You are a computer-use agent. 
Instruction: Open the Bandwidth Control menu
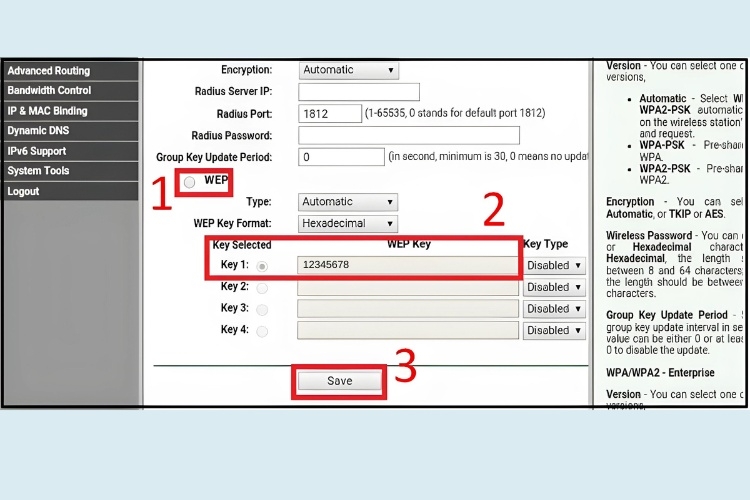71,90
